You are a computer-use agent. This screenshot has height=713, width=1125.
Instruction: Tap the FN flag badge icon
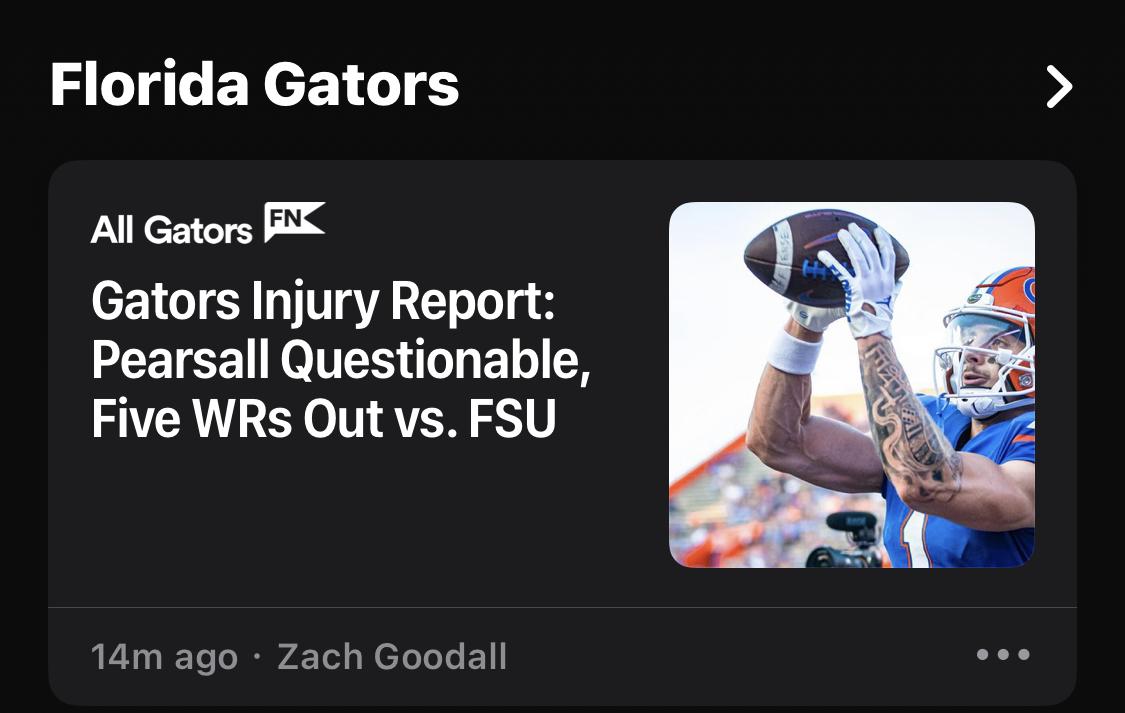pos(294,222)
